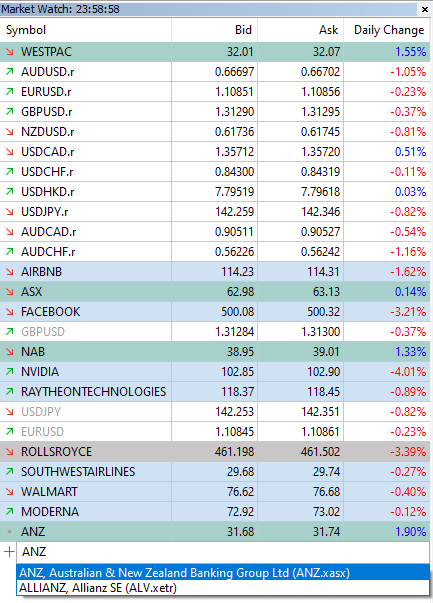Click the symbol search field containing ANZ

(x=223, y=552)
